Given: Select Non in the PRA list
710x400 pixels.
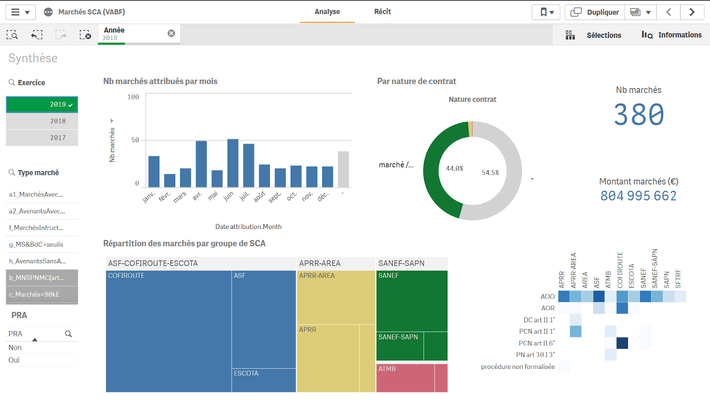Looking at the screenshot, I should (x=42, y=347).
